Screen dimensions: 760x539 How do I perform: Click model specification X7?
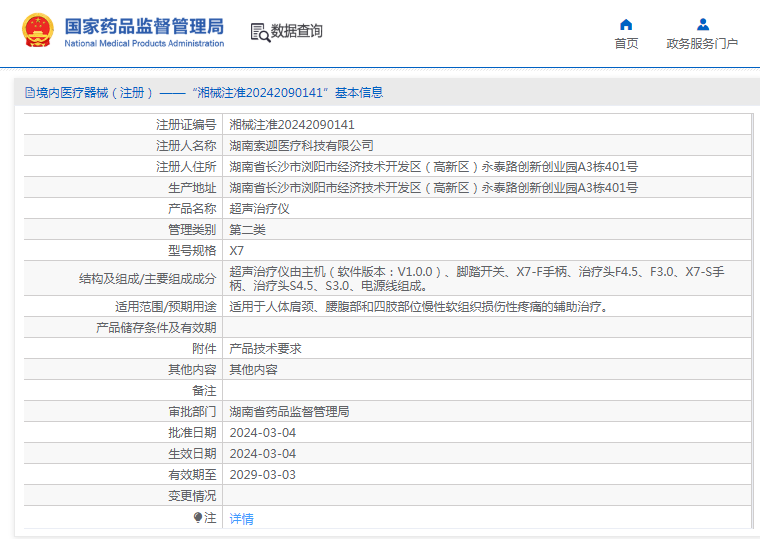(237, 251)
